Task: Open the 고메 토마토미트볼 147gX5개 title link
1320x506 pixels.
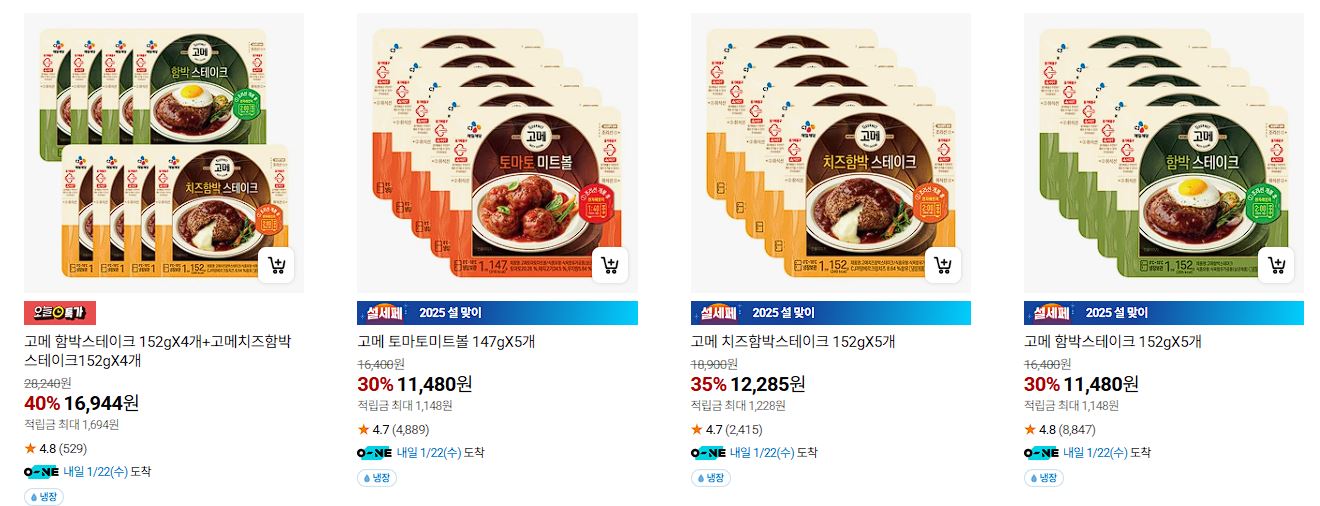Action: (446, 341)
